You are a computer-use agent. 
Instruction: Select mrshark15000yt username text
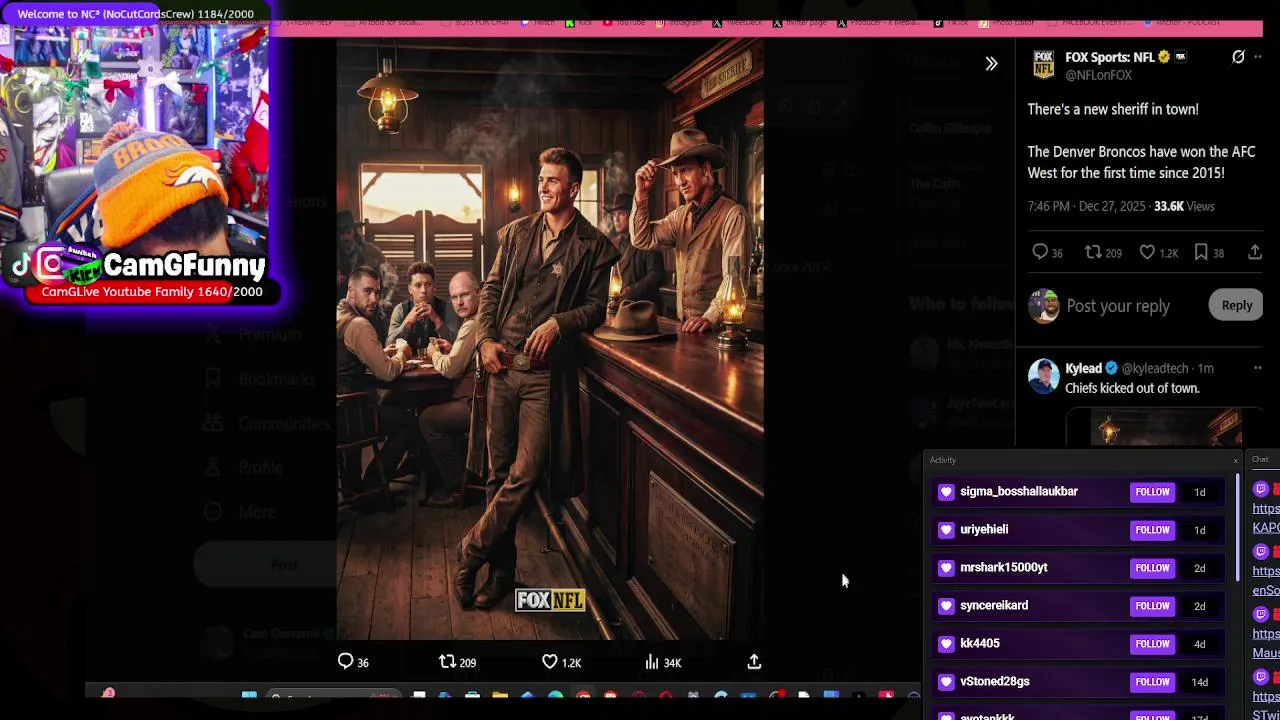pos(1003,567)
